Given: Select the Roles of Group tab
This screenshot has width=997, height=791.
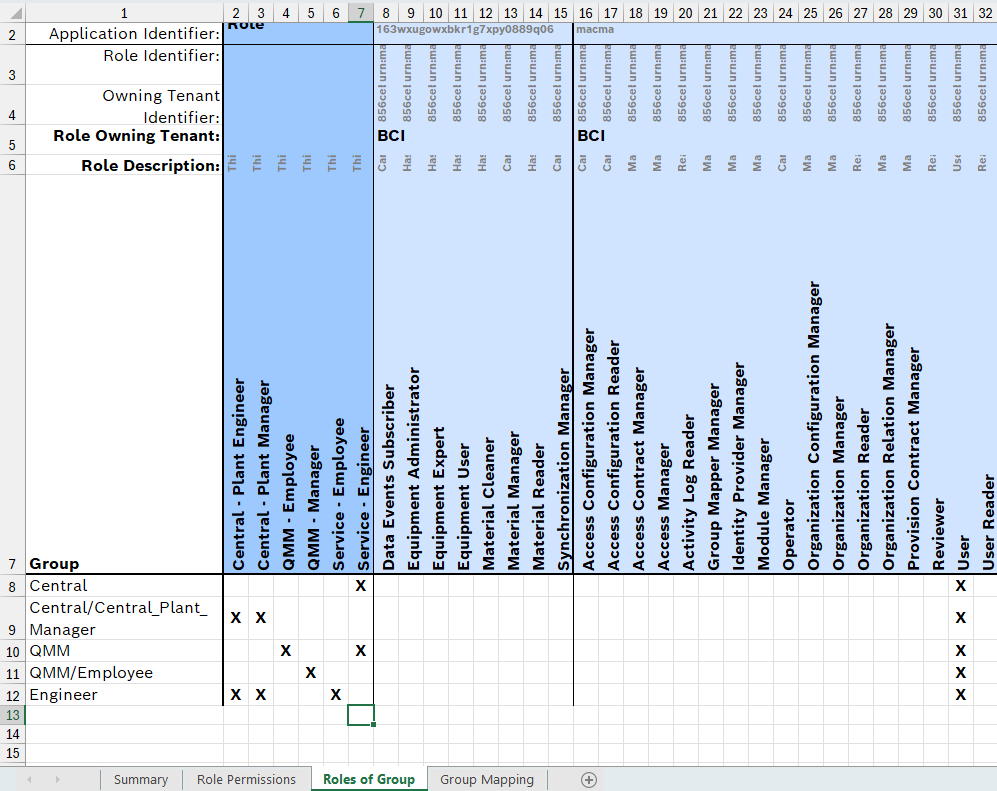Looking at the screenshot, I should pos(369,780).
